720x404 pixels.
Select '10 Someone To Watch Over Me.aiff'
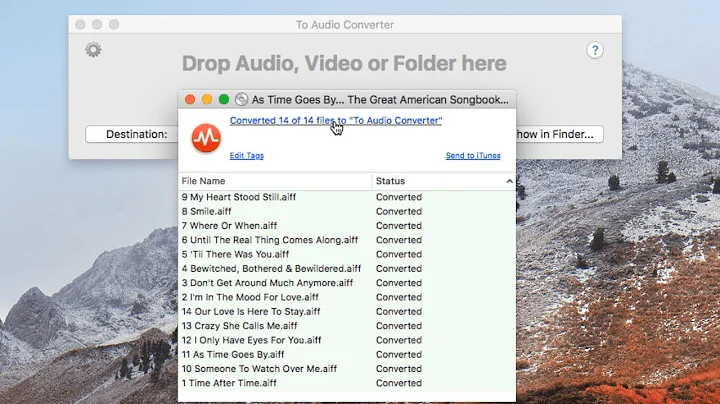[347, 369]
